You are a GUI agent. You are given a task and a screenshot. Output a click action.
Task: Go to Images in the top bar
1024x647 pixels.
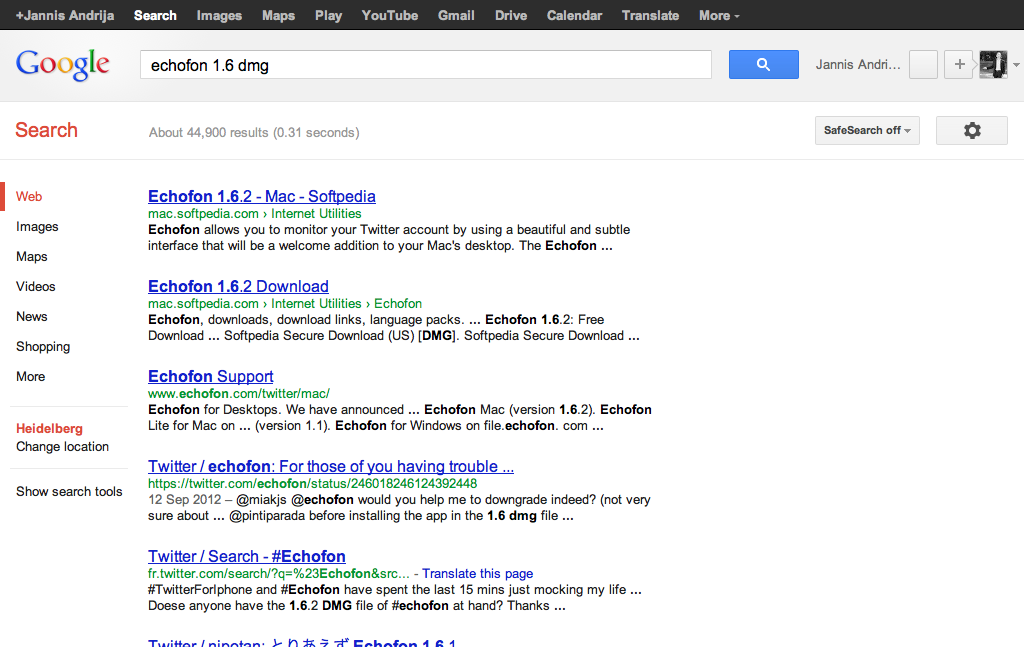(219, 16)
